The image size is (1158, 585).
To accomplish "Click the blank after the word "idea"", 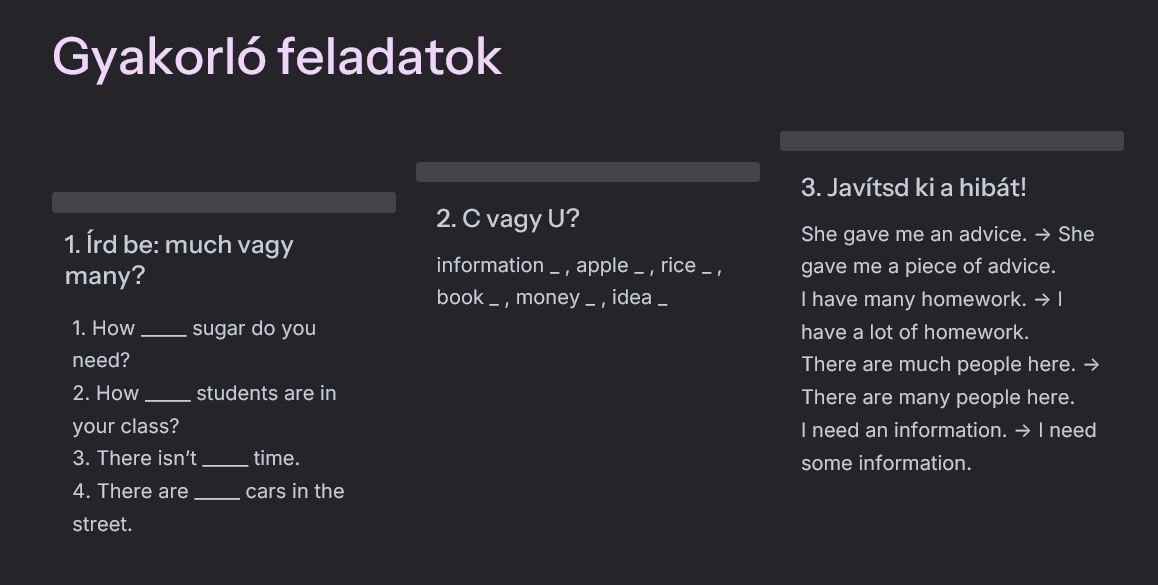I will [x=662, y=299].
